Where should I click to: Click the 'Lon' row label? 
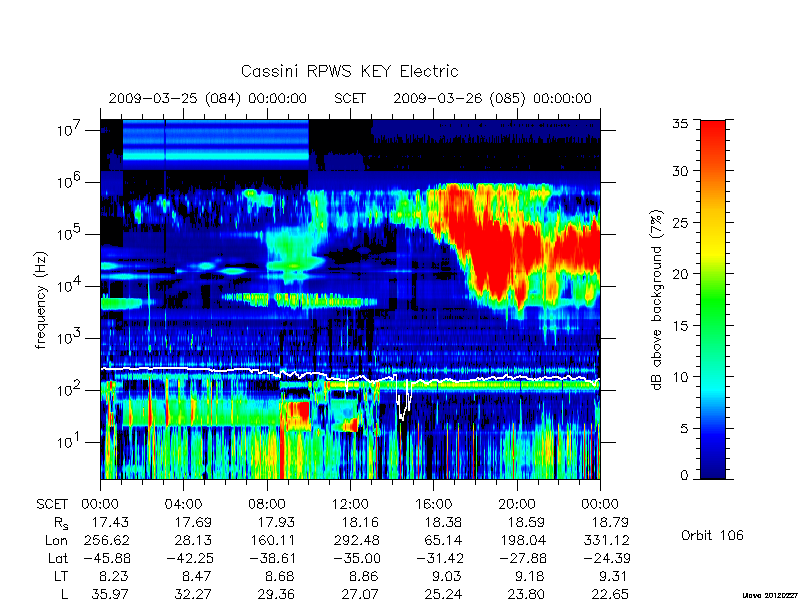[x=57, y=540]
